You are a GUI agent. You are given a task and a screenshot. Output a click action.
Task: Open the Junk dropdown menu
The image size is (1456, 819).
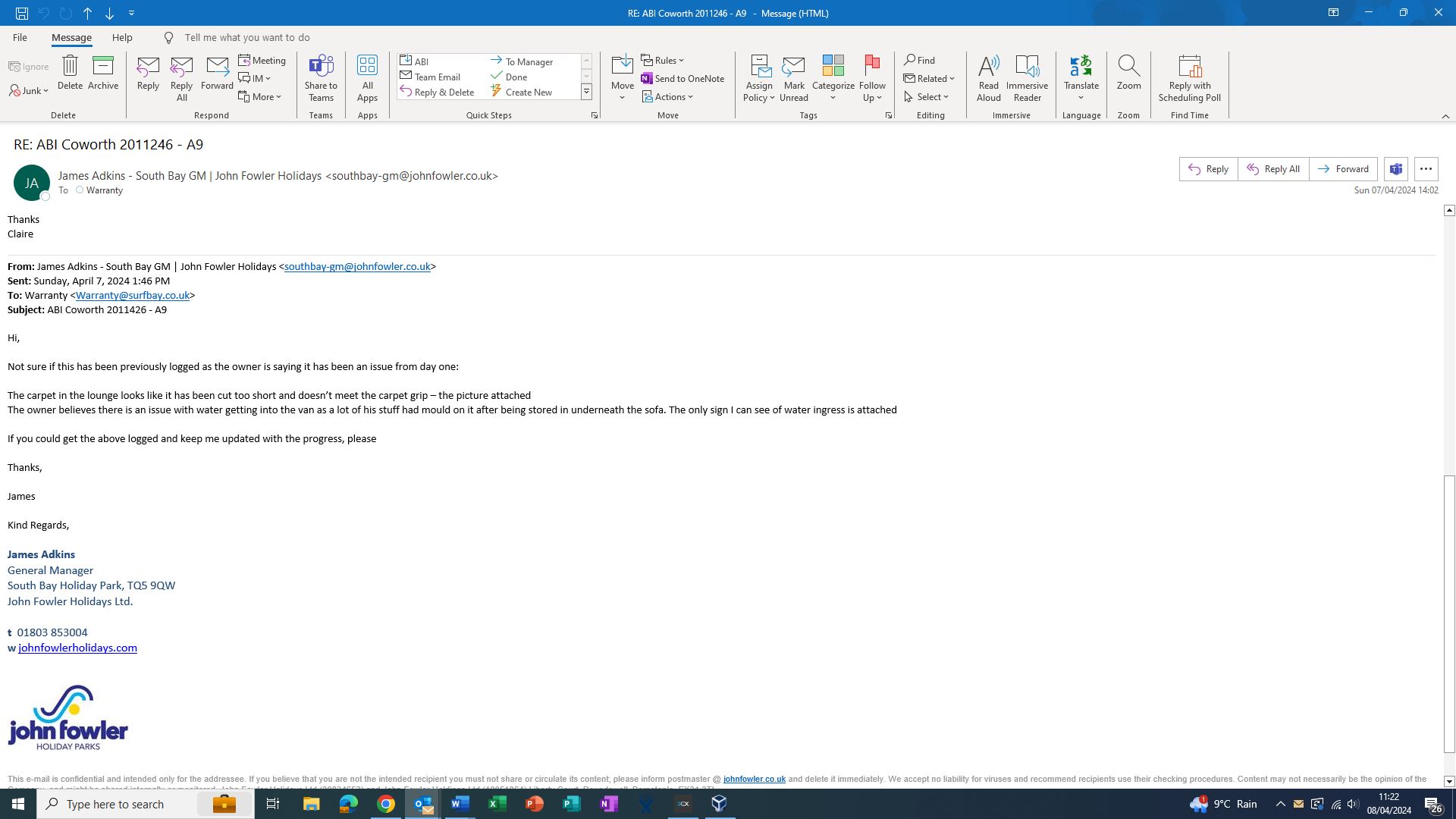click(x=30, y=90)
